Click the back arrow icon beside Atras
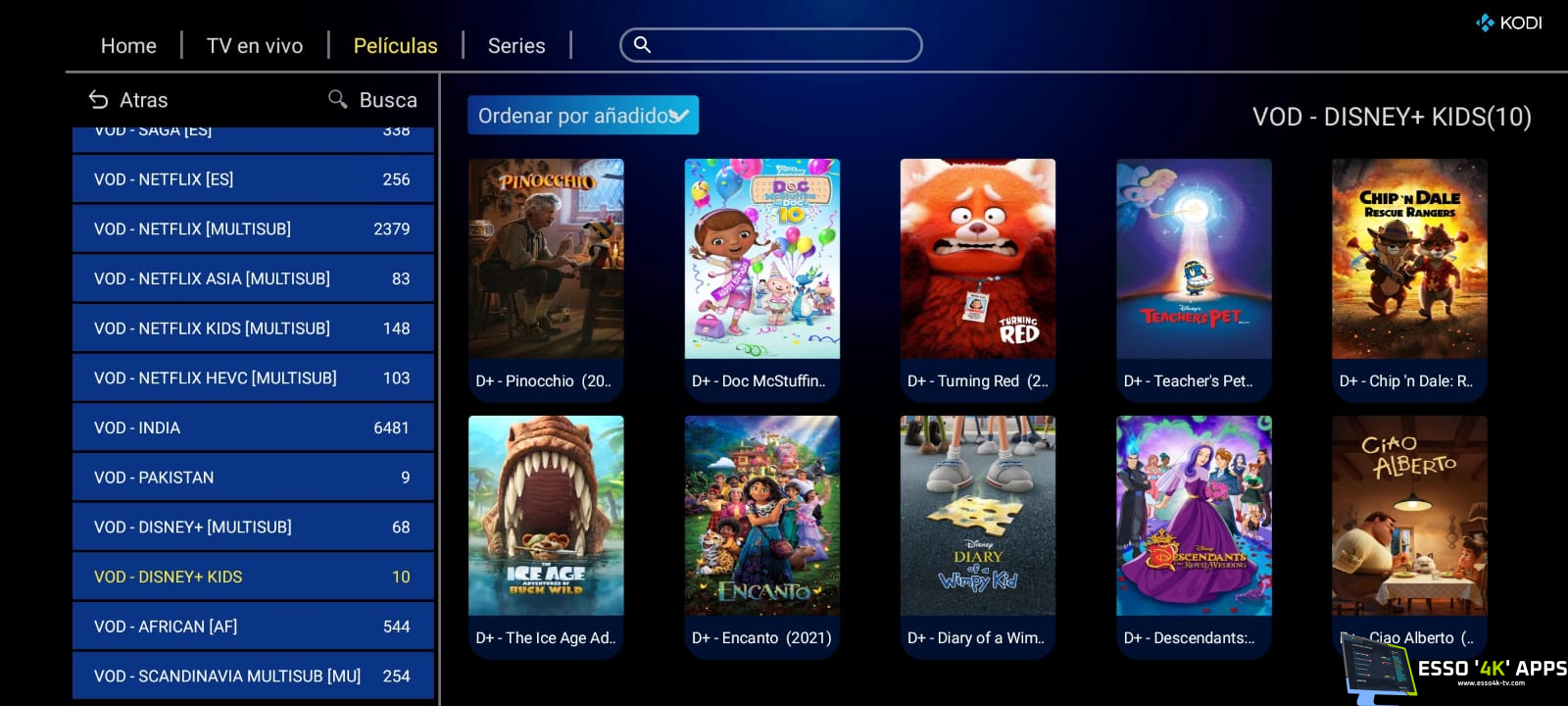1568x706 pixels. 98,100
